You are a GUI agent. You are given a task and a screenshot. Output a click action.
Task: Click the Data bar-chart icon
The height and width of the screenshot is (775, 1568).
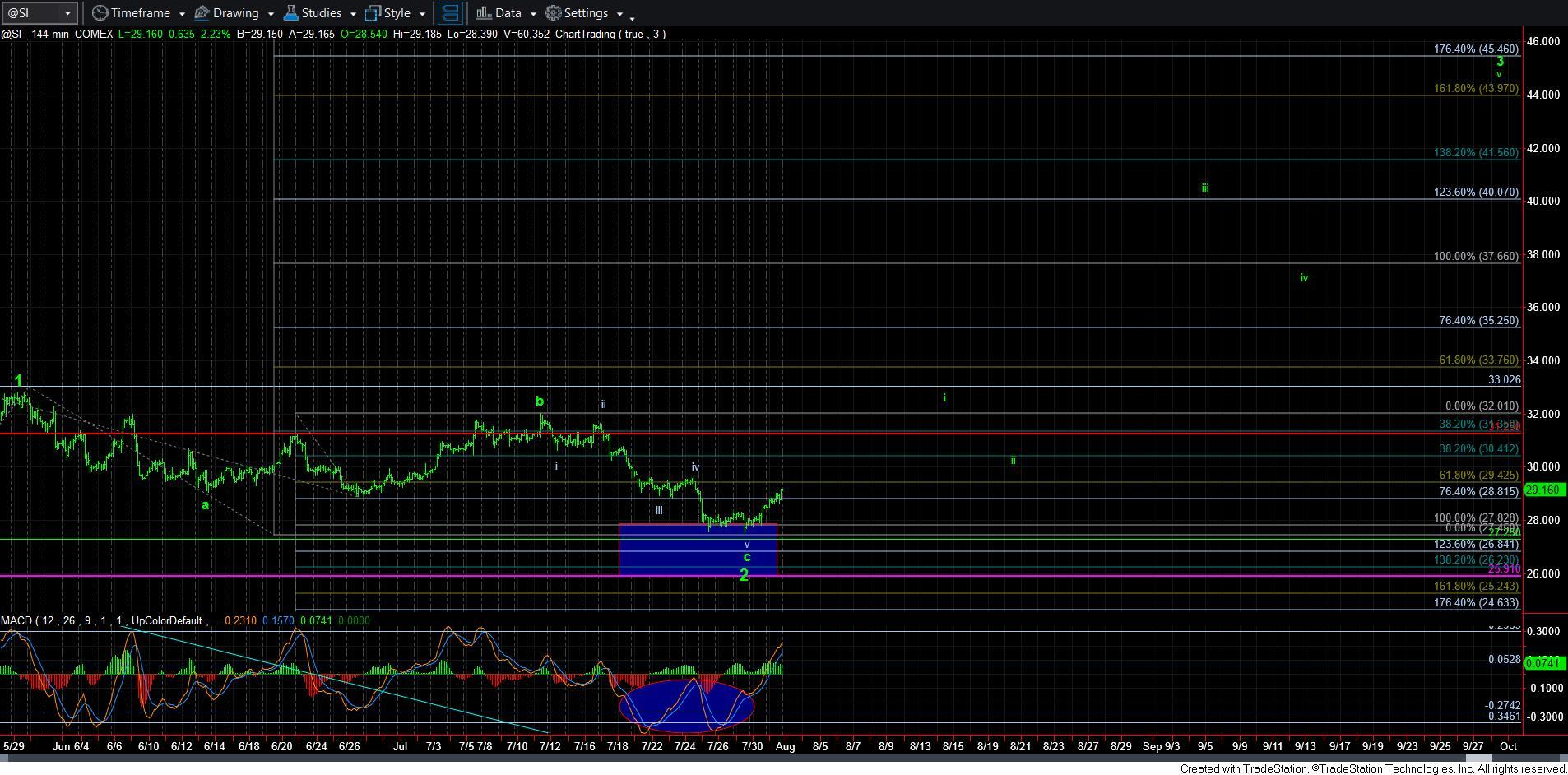(484, 13)
